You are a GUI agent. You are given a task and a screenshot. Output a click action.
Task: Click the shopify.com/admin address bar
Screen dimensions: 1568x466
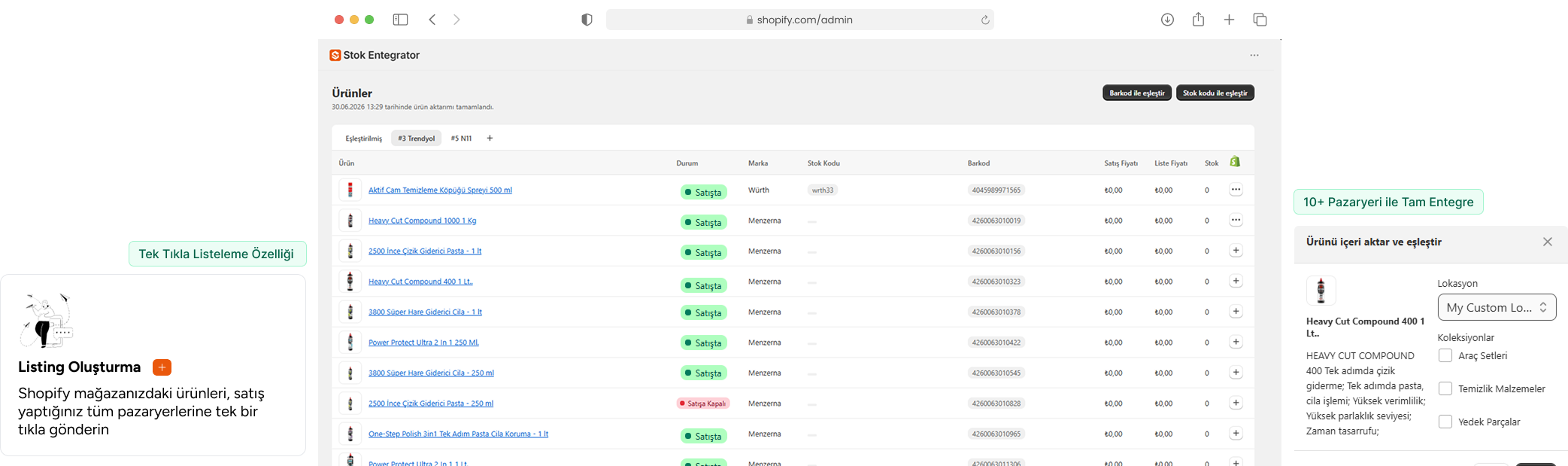799,20
